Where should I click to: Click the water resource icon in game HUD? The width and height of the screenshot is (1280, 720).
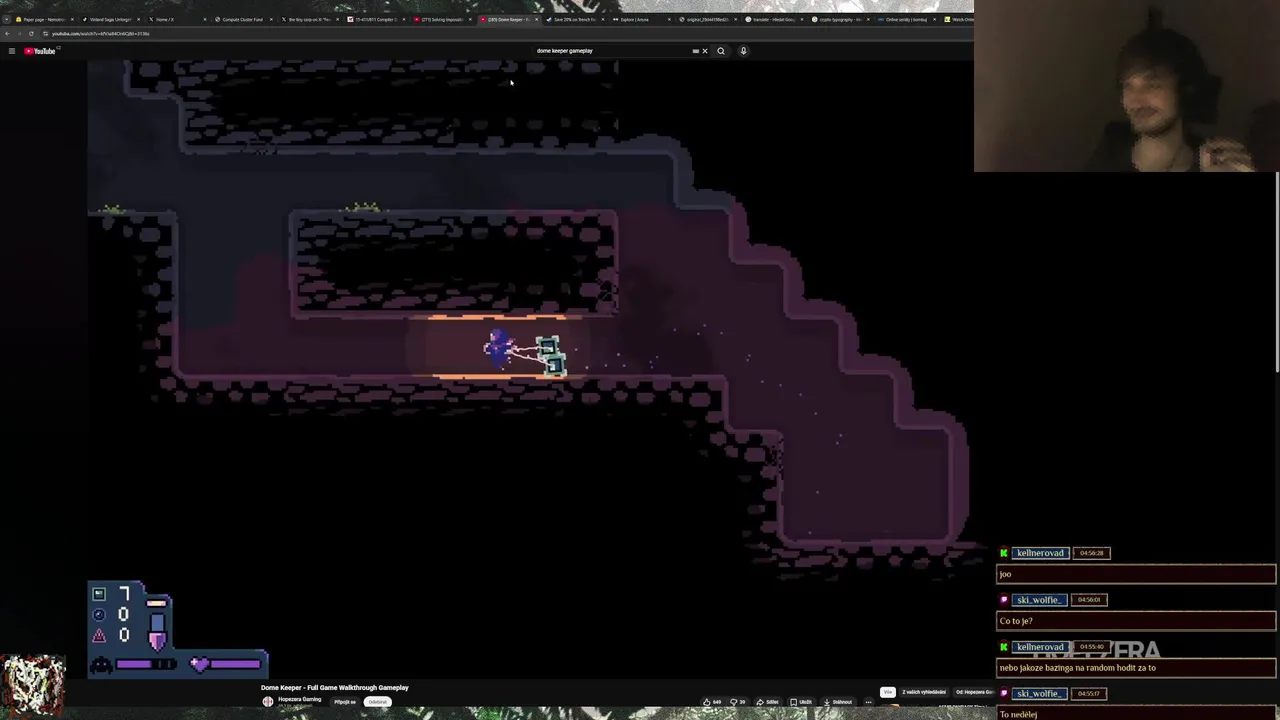tap(99, 615)
